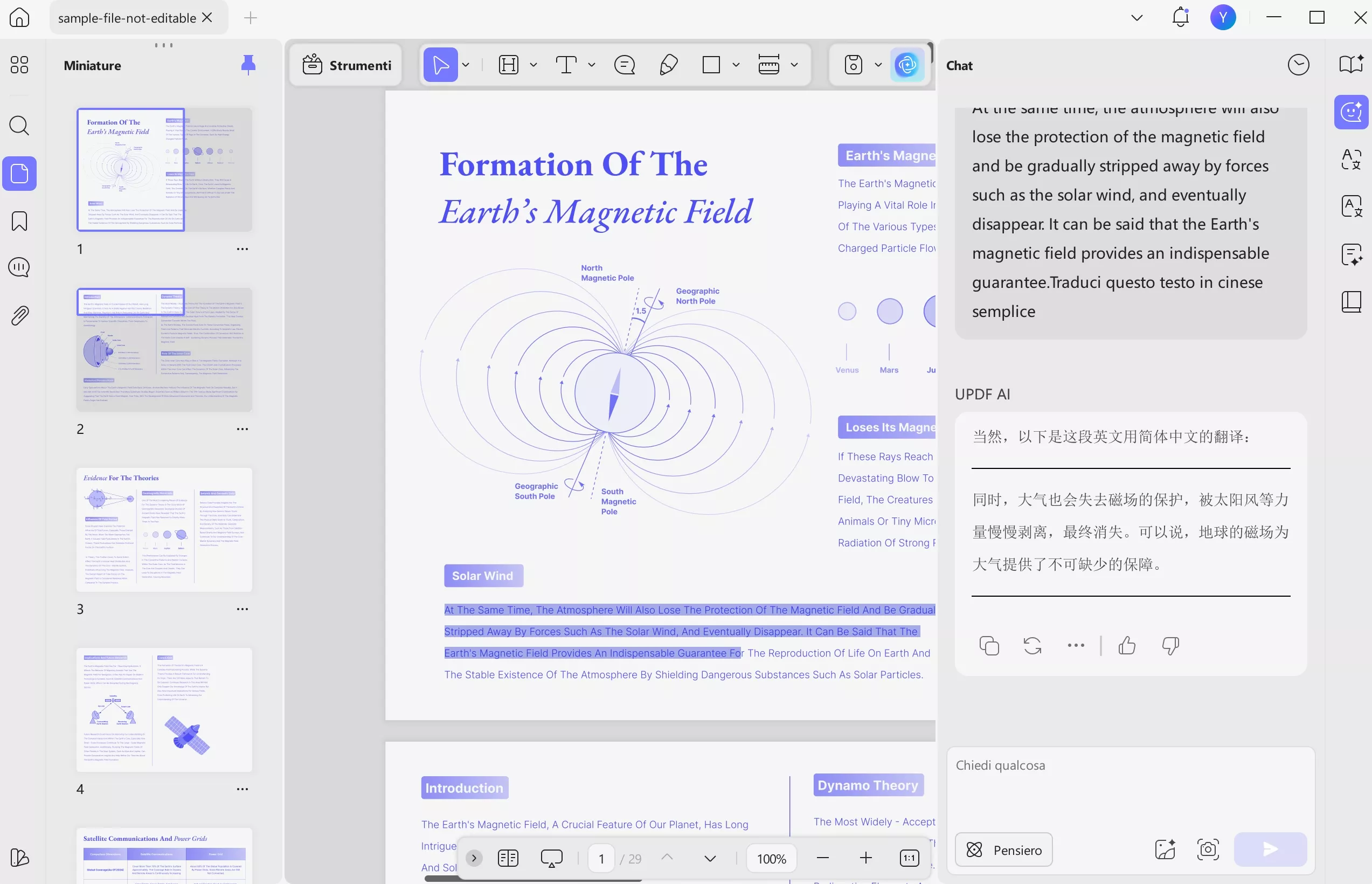Open the layers icon at sidebar bottom
The height and width of the screenshot is (884, 1372).
19,858
